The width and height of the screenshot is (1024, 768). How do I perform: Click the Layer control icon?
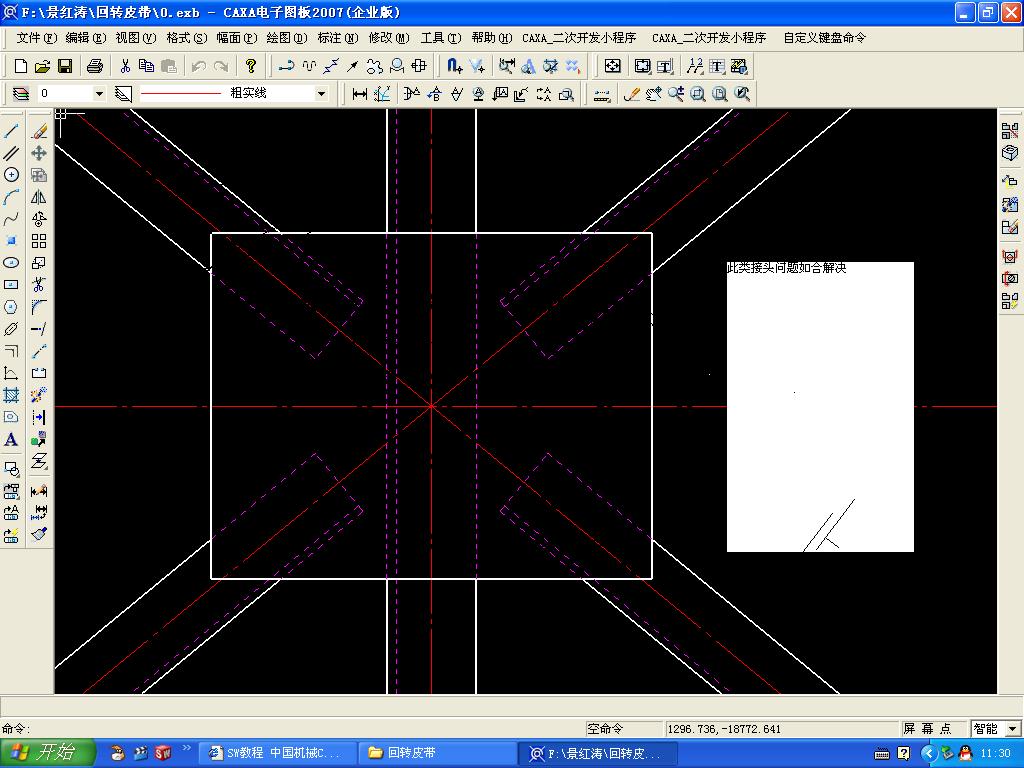21,94
